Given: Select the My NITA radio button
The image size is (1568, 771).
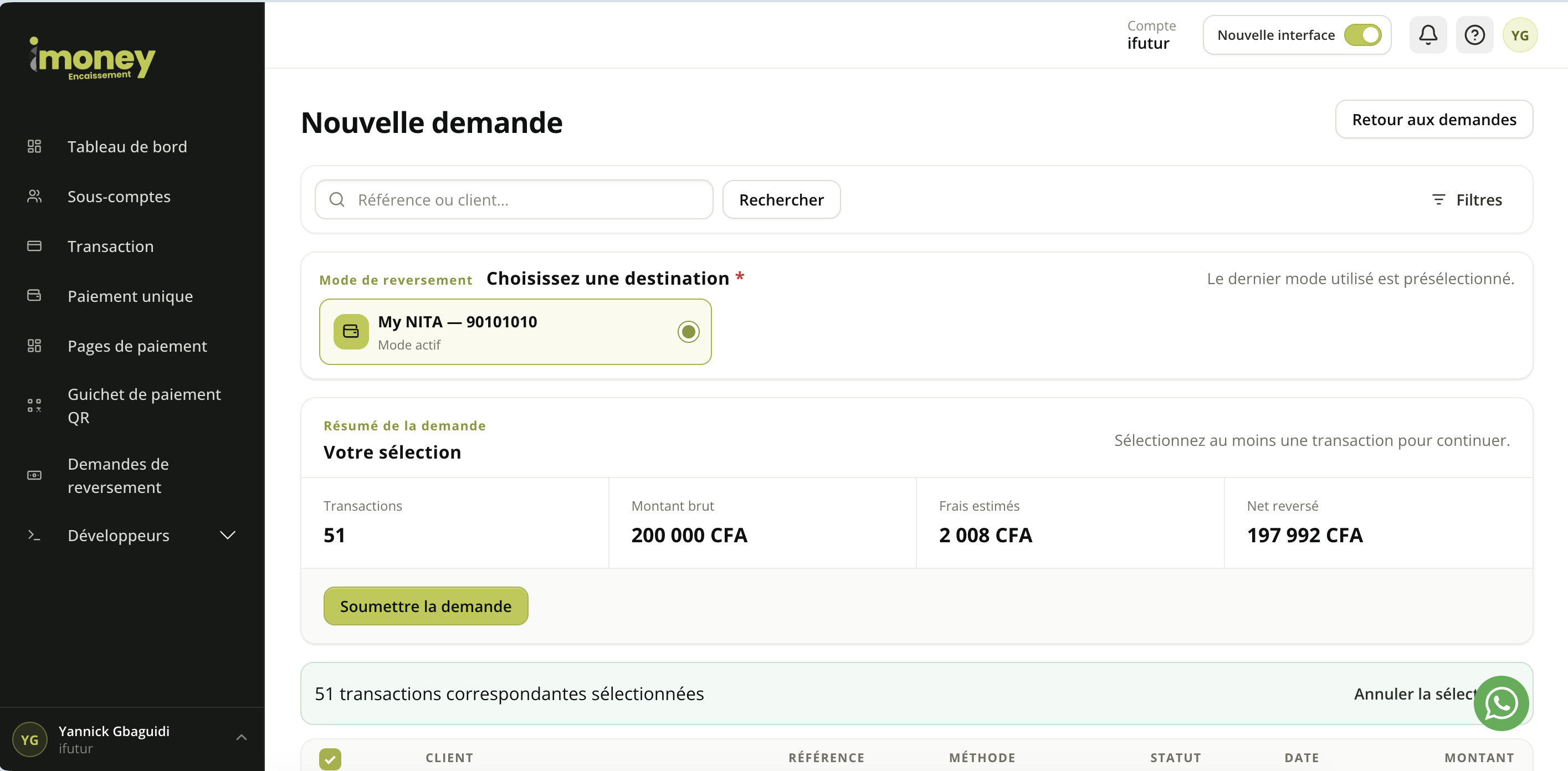Looking at the screenshot, I should pos(689,332).
